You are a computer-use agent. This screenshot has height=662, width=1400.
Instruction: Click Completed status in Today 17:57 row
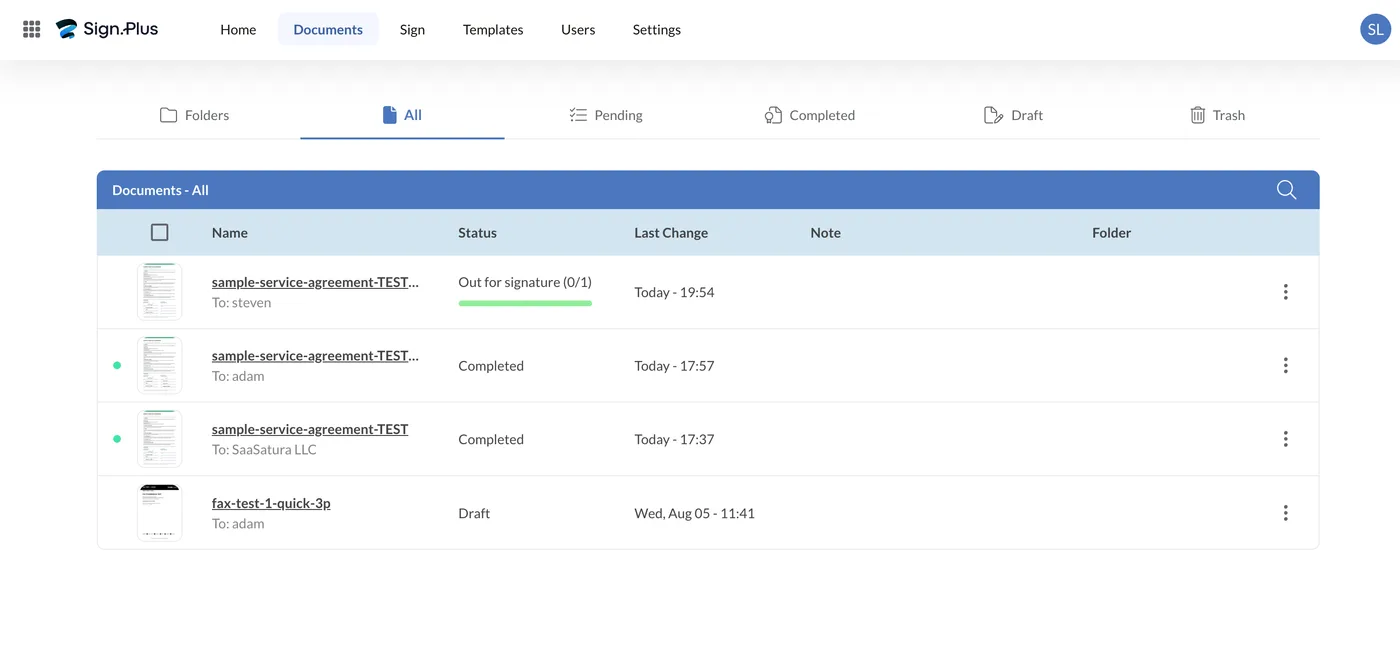pos(491,366)
